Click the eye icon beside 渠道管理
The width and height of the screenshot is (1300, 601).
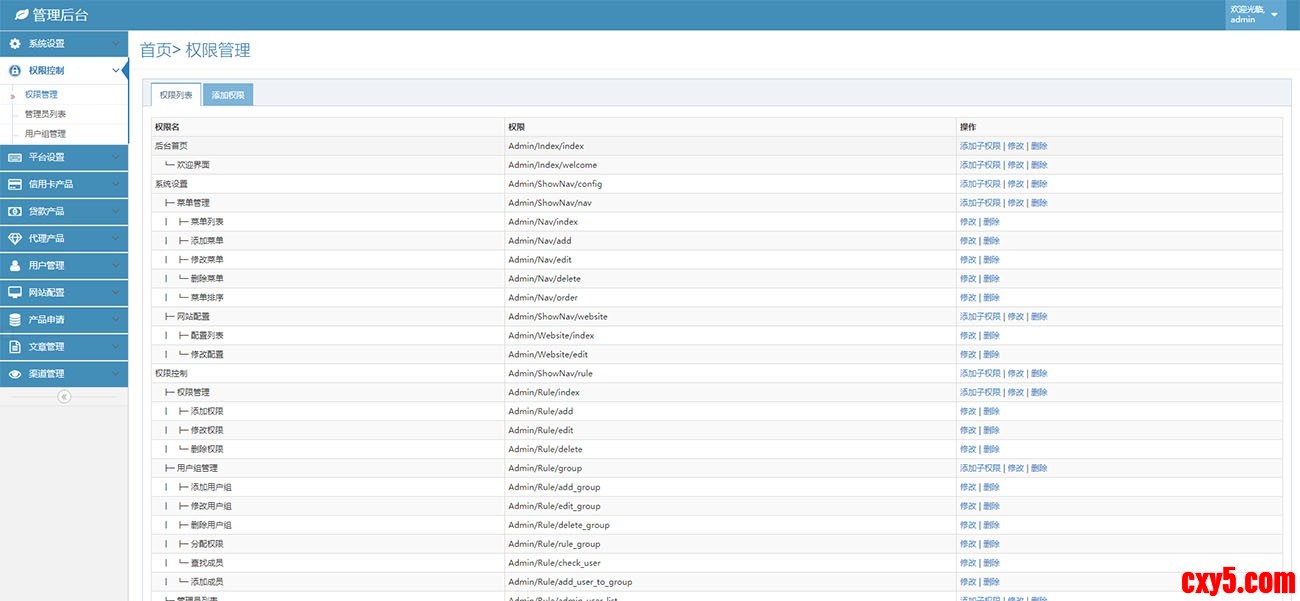(x=15, y=374)
